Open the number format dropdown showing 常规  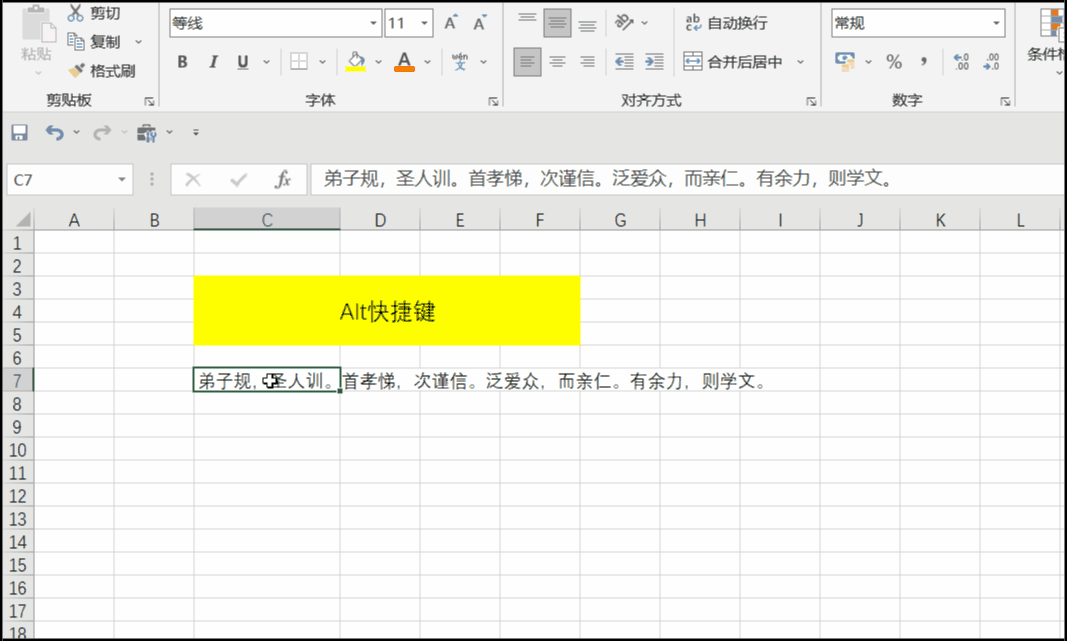(x=997, y=22)
